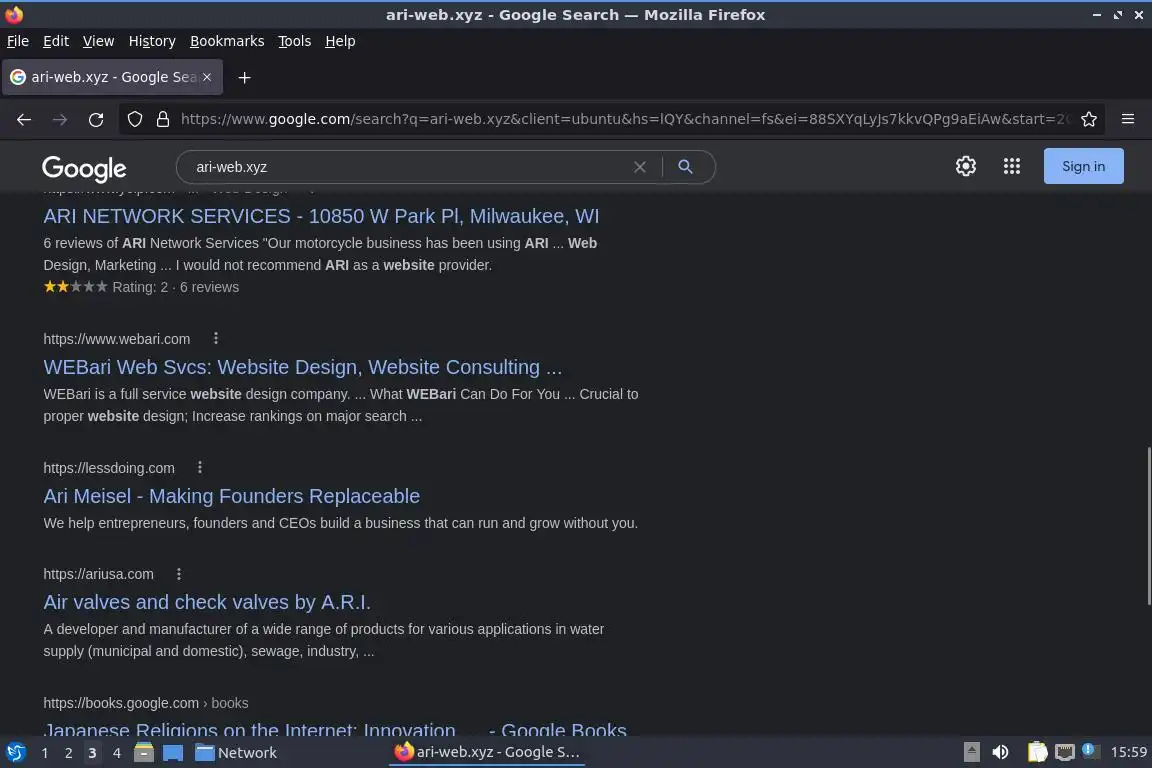Open the Tools menu

(295, 41)
